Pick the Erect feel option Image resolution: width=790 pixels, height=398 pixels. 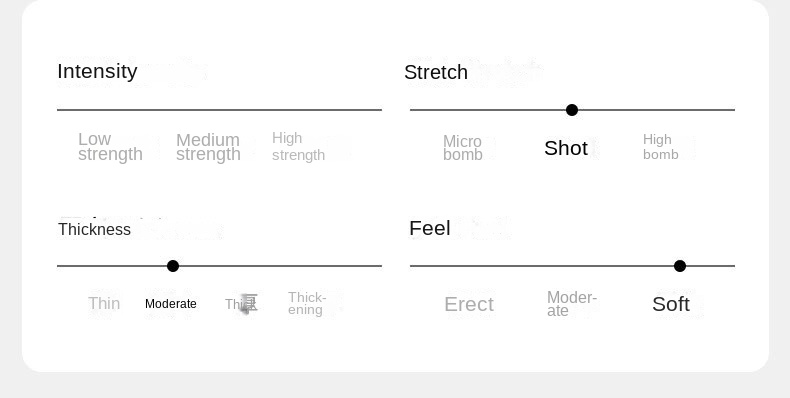(469, 304)
